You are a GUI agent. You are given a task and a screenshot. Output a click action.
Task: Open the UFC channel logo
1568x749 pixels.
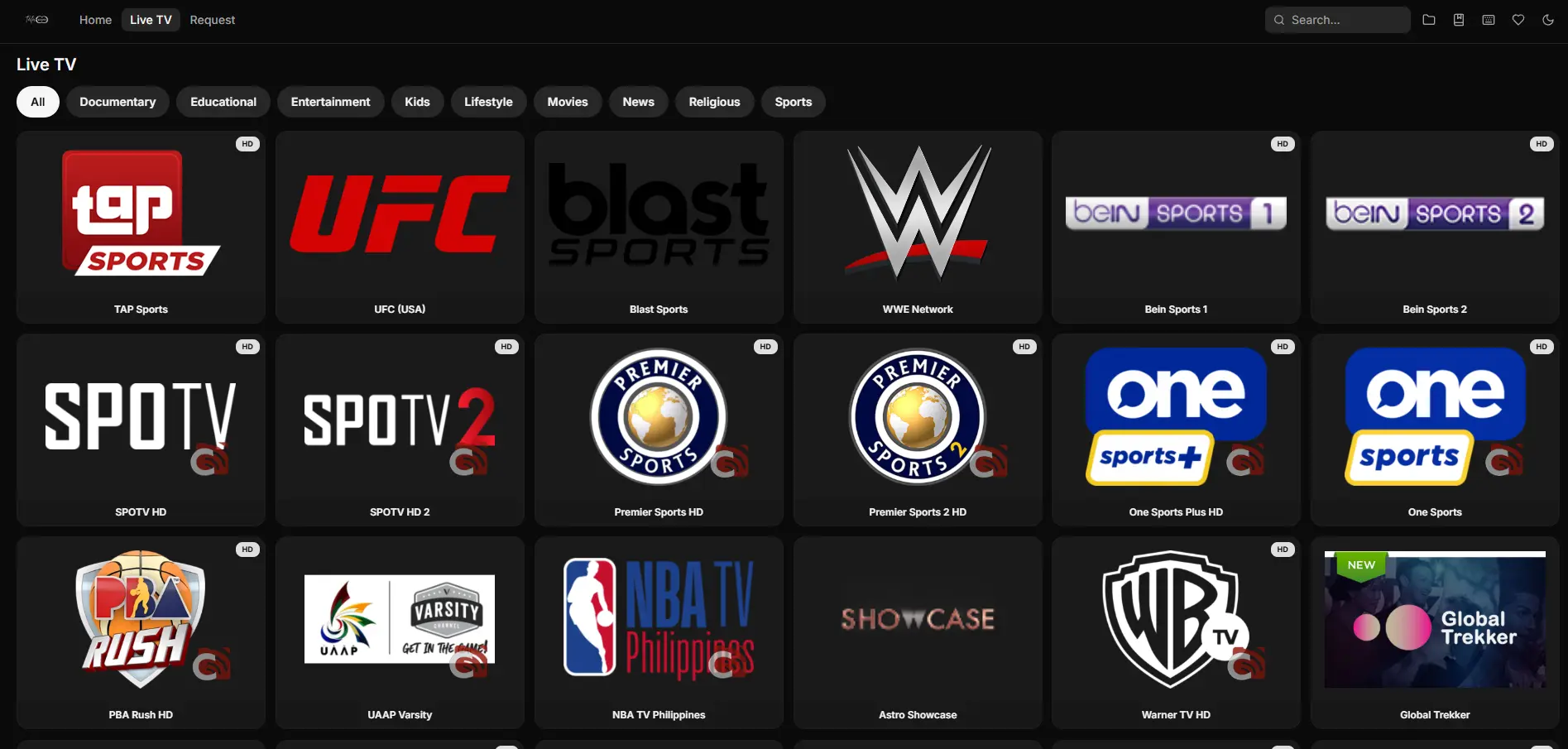point(400,214)
